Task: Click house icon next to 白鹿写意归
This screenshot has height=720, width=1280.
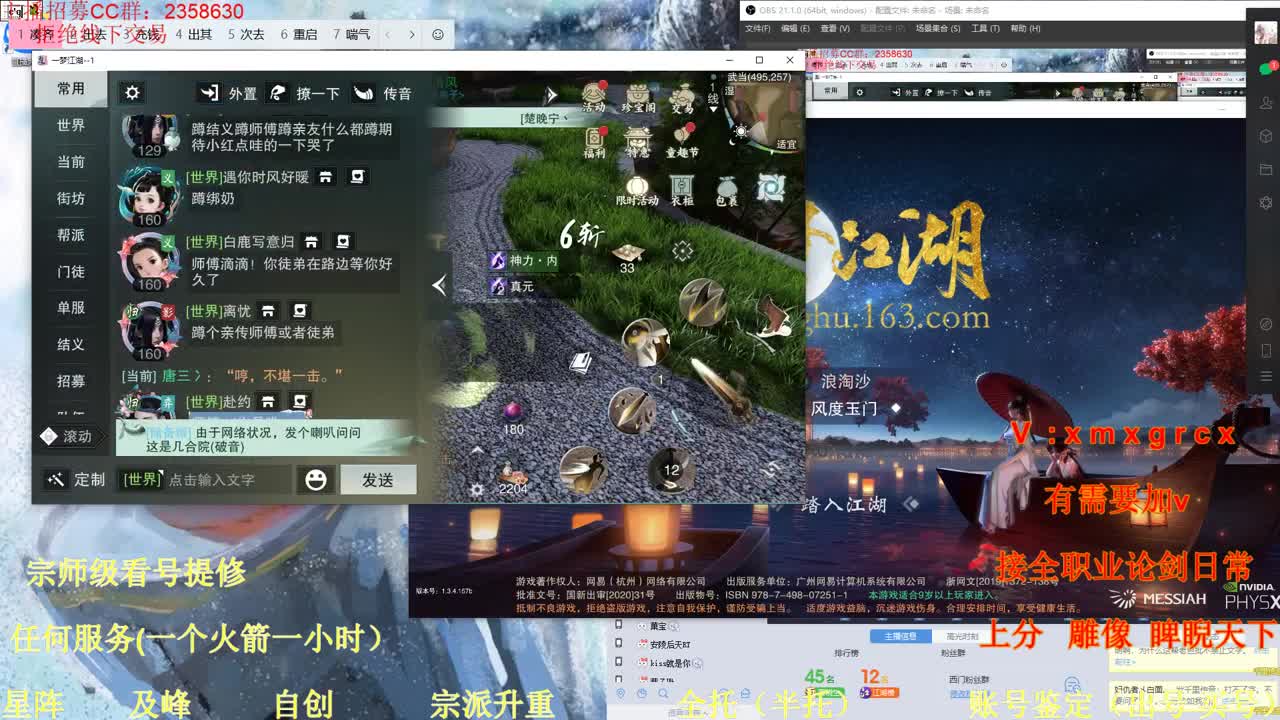Action: tap(311, 242)
